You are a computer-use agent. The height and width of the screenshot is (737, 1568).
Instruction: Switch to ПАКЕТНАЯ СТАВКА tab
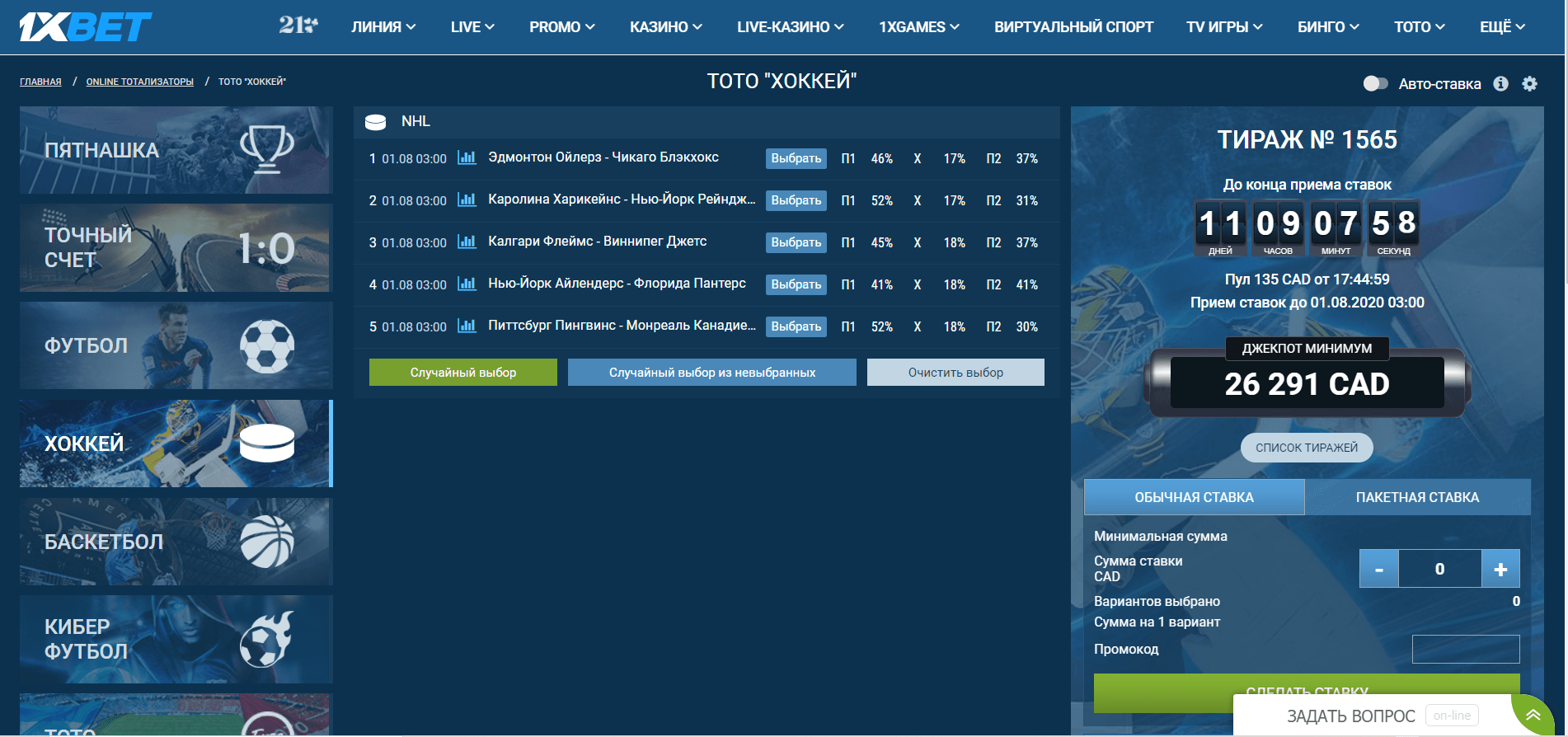coord(1418,497)
